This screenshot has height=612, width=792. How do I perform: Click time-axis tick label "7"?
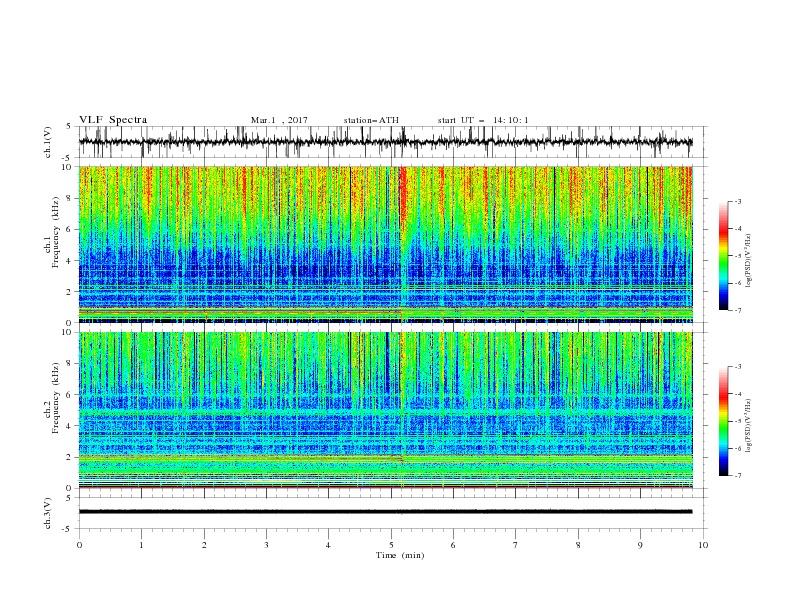tap(516, 545)
